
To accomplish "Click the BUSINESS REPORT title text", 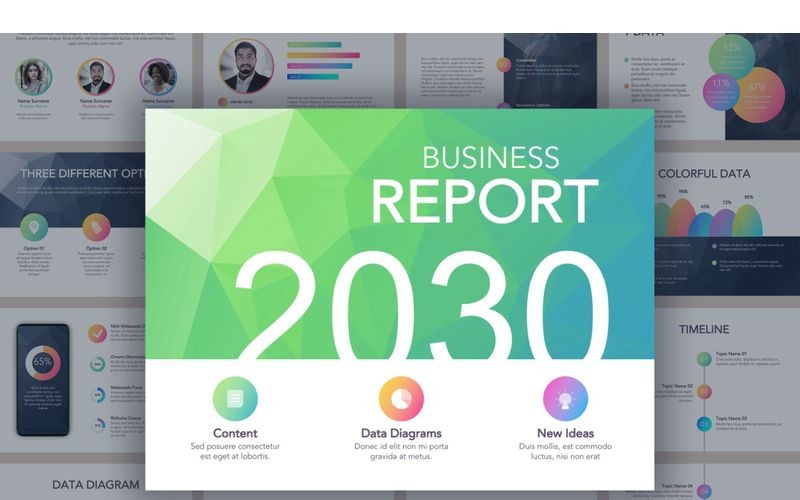I will tap(484, 185).
